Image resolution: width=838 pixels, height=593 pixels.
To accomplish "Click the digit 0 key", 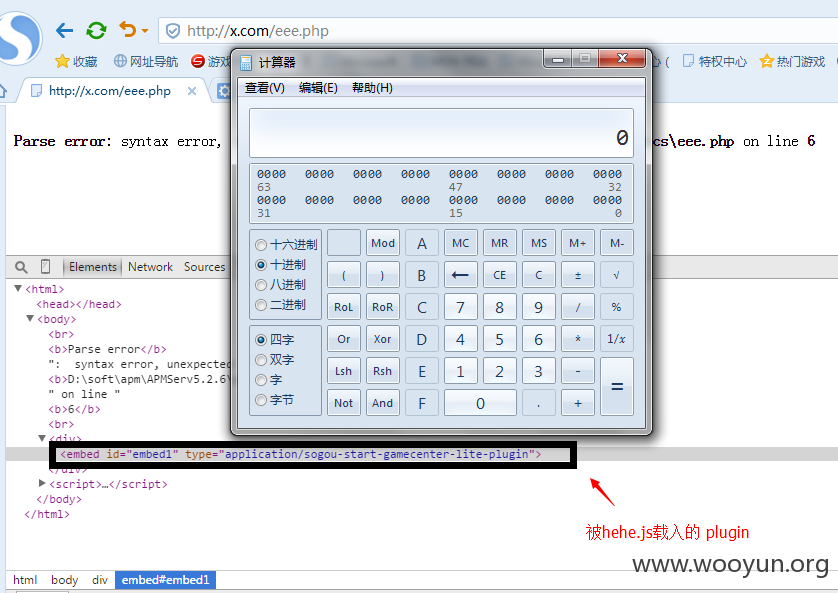I will (x=480, y=403).
